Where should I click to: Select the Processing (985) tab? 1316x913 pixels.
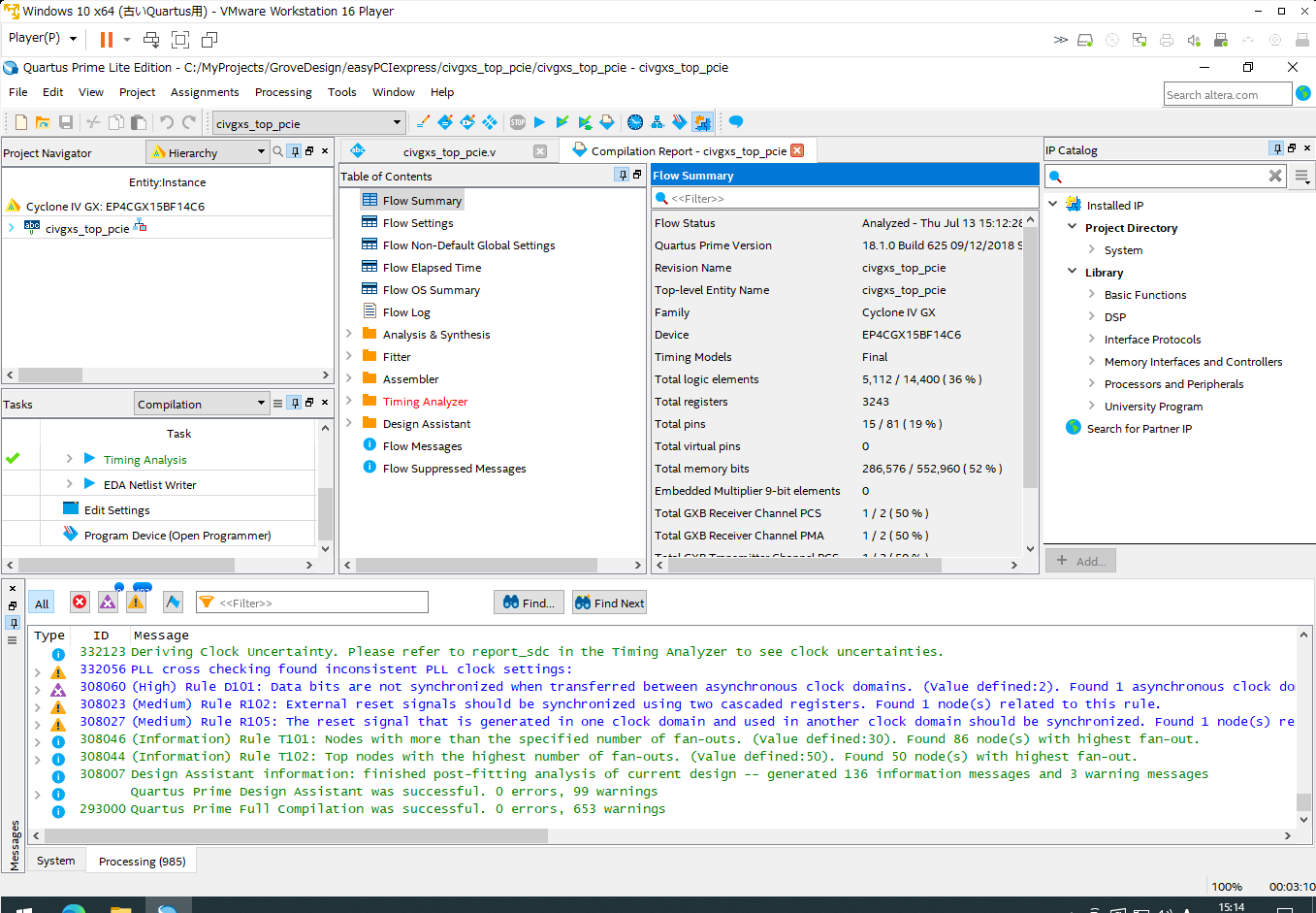click(x=142, y=861)
